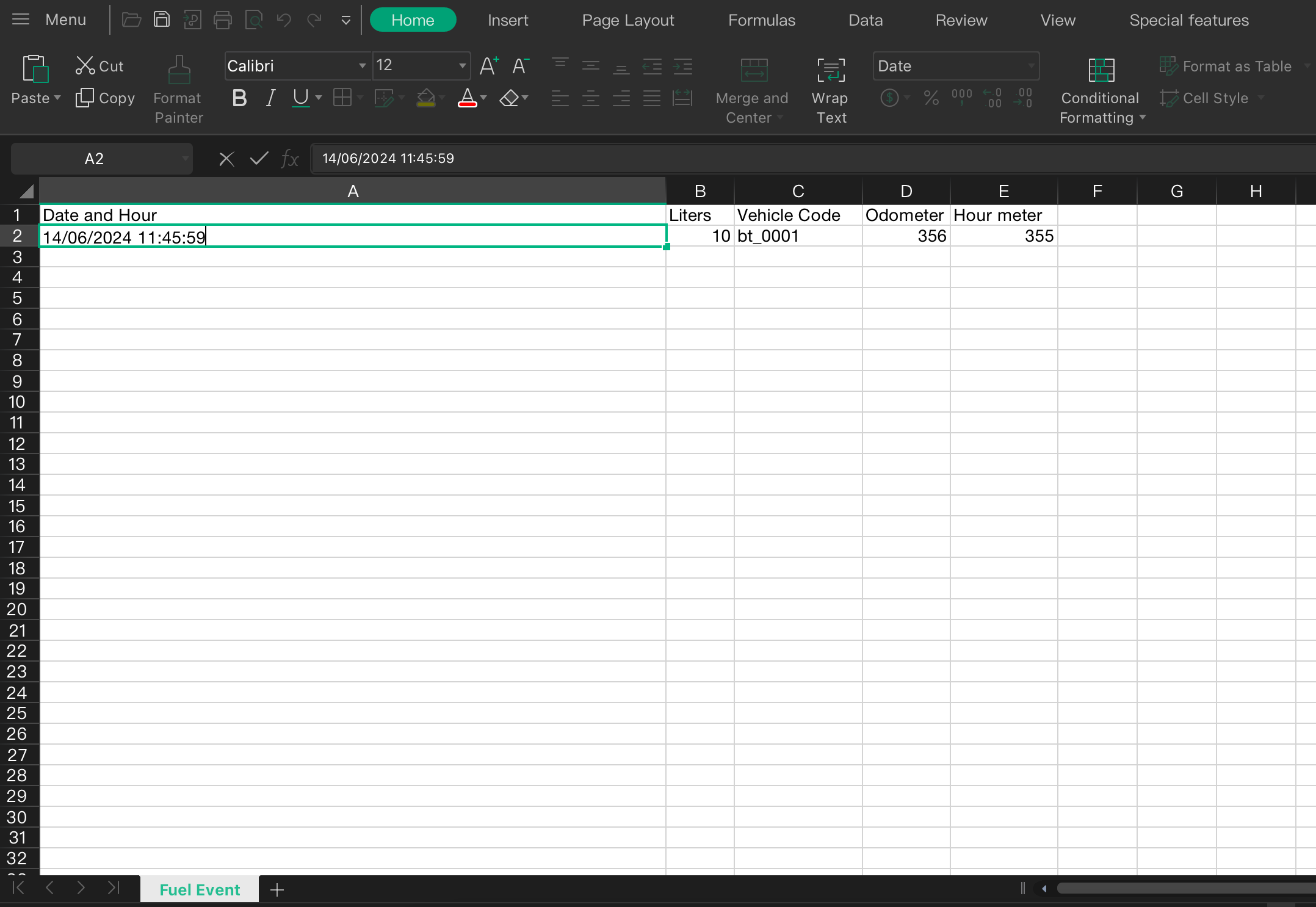Expand the font size dropdown
Image resolution: width=1316 pixels, height=907 pixels.
point(462,66)
